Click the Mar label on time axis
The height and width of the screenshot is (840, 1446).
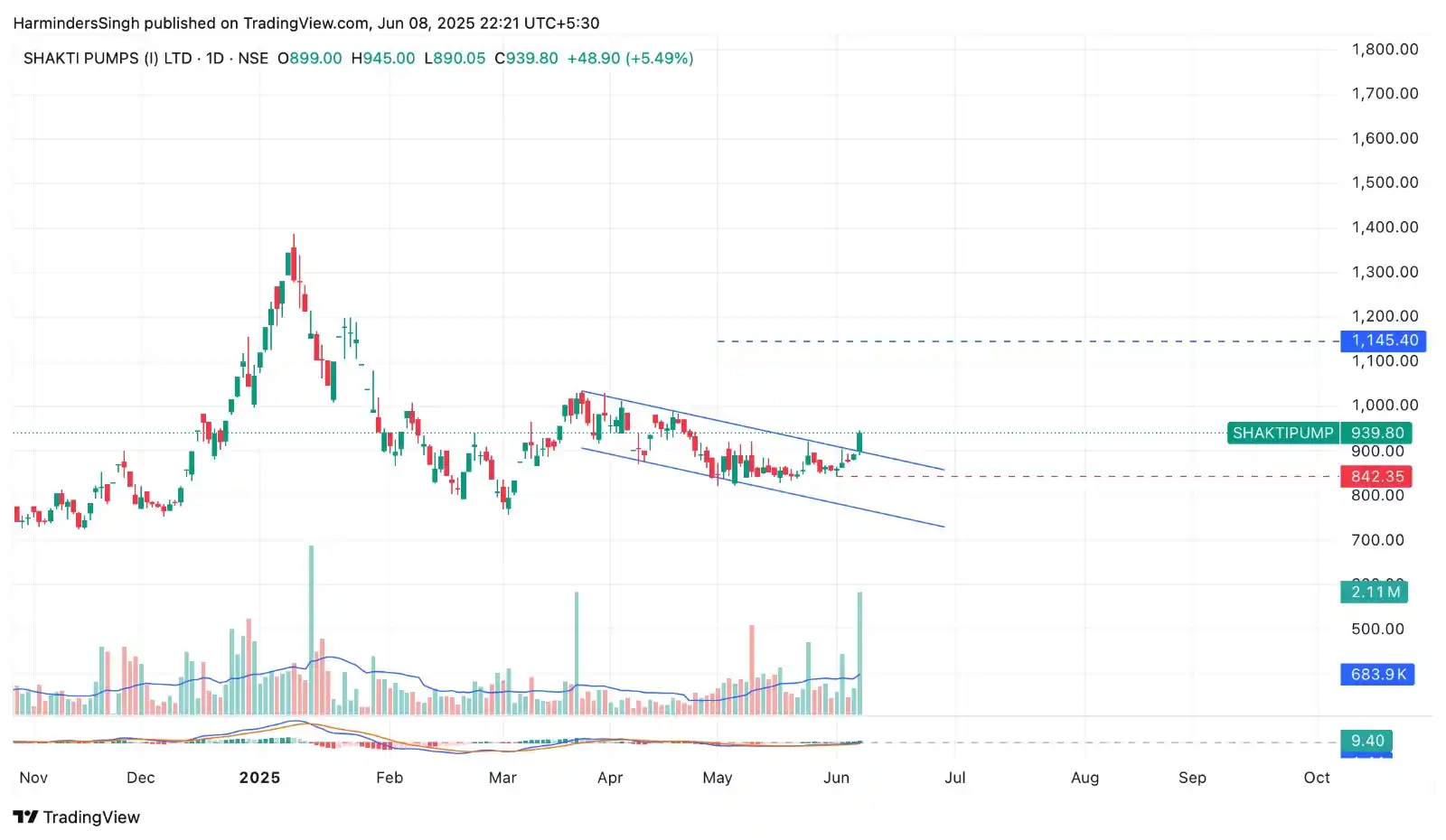click(502, 778)
